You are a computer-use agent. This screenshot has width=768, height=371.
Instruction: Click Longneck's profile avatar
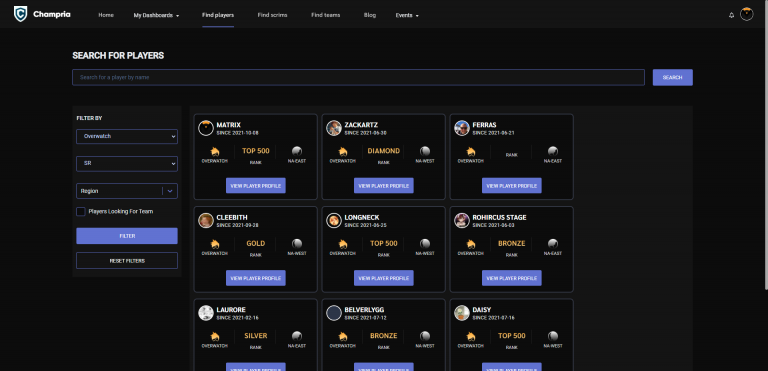click(334, 220)
